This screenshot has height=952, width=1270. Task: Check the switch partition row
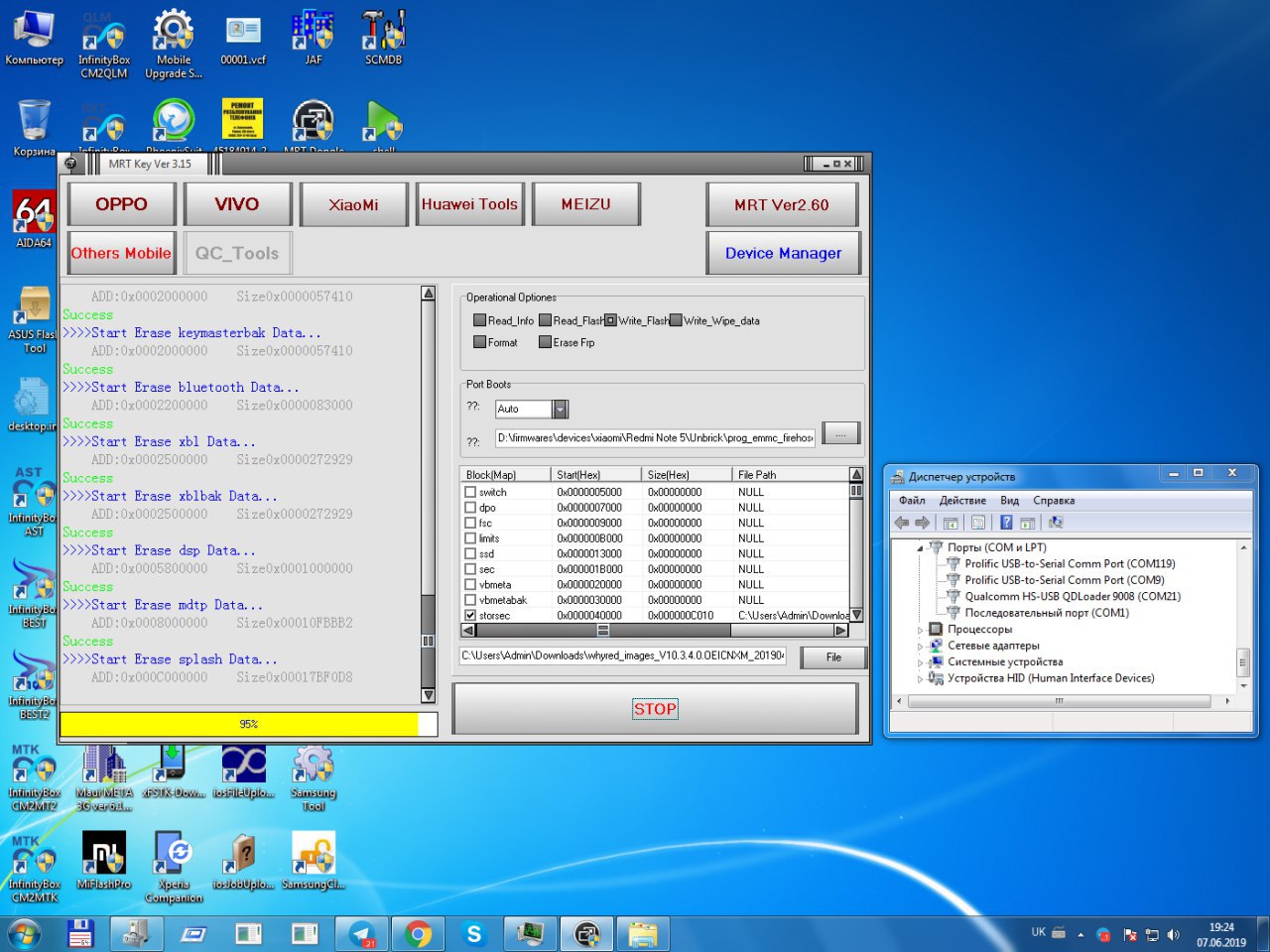pyautogui.click(x=470, y=492)
